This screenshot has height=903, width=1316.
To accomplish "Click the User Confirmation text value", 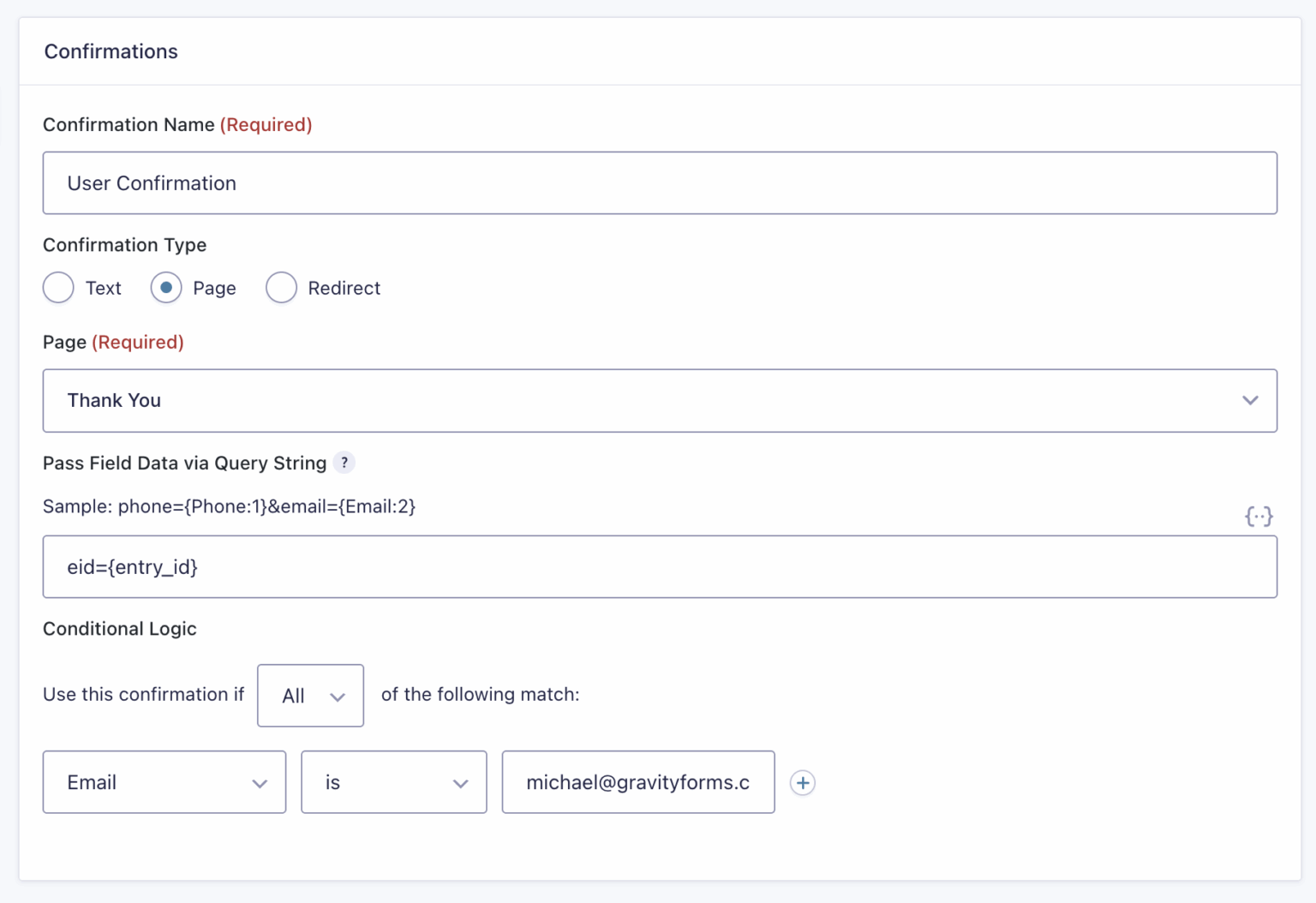I will pyautogui.click(x=152, y=182).
